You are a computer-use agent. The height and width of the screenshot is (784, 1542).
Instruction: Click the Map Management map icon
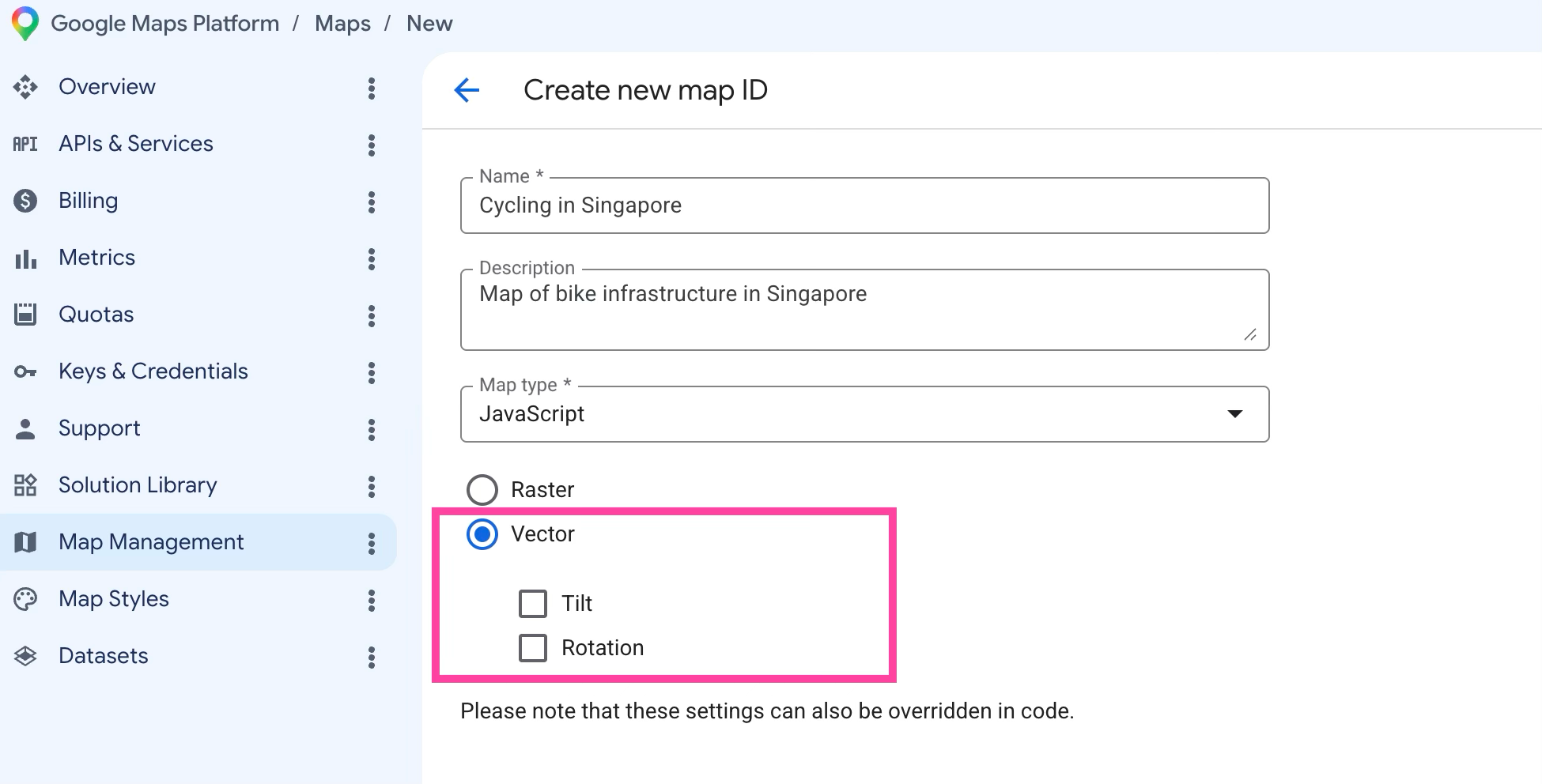25,542
